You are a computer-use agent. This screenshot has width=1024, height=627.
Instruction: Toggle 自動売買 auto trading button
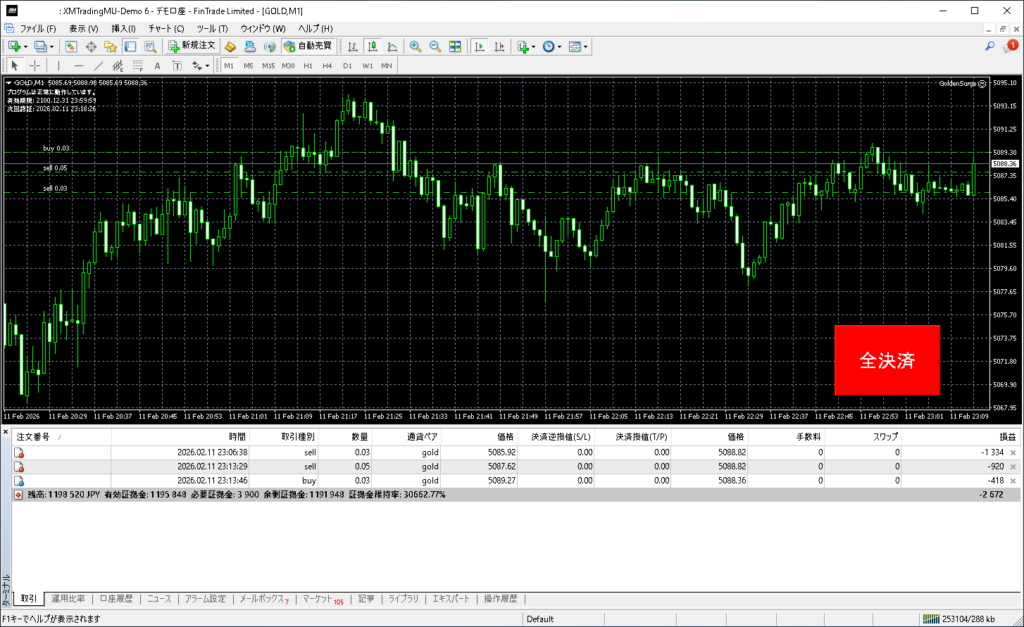point(309,47)
